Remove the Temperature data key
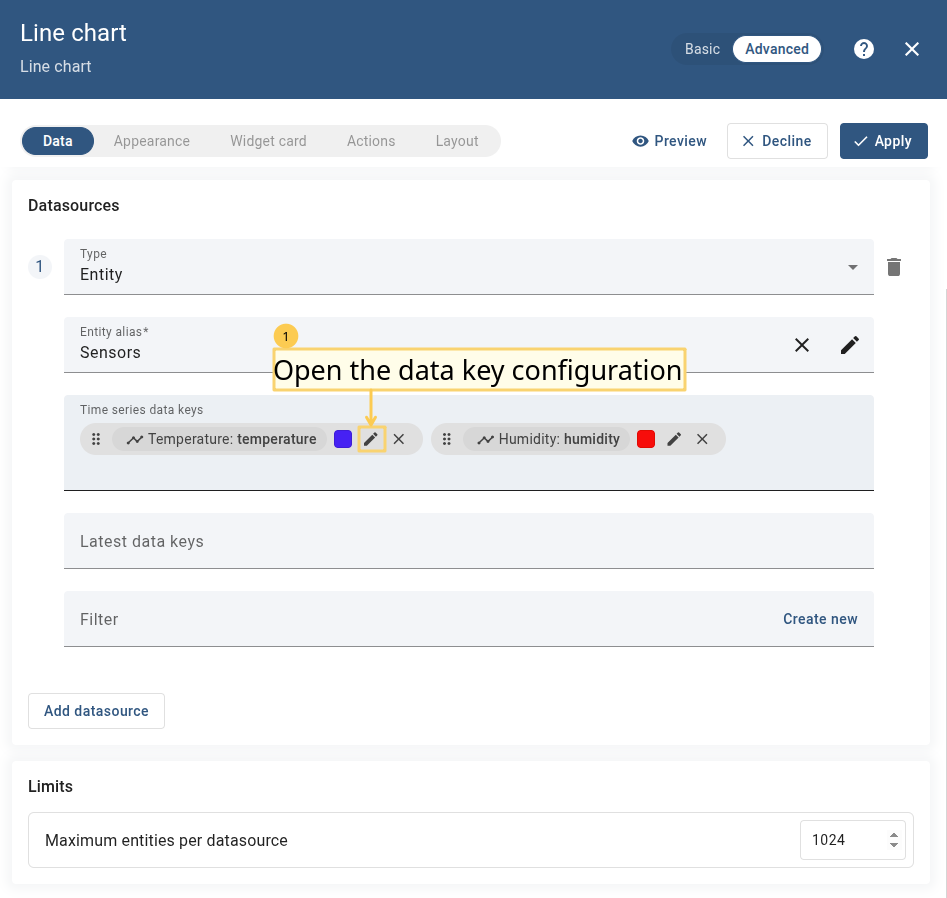The height and width of the screenshot is (898, 947). click(x=399, y=439)
